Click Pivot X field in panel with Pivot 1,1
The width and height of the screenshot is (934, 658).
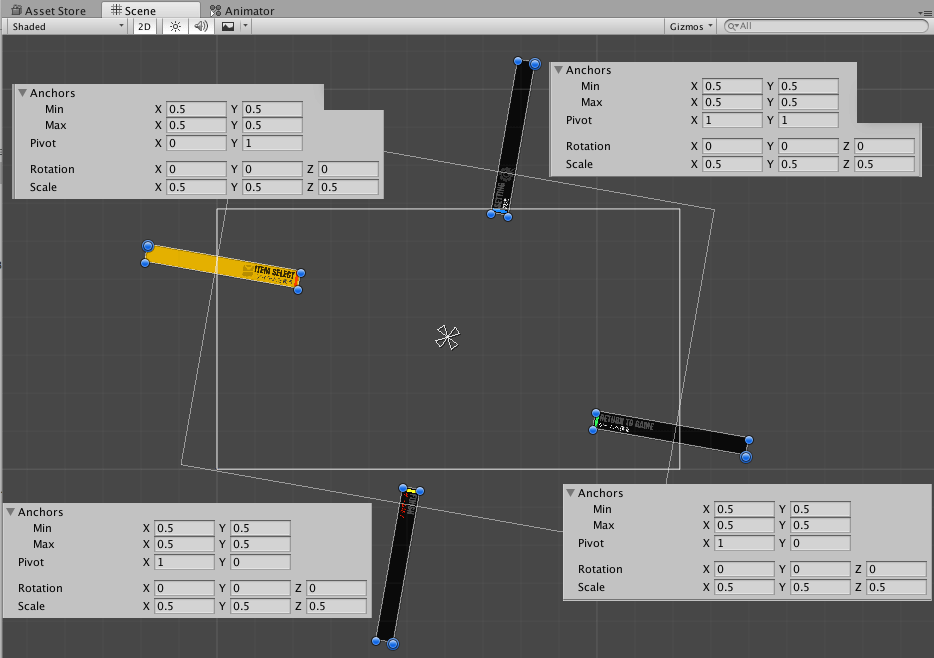(x=732, y=120)
